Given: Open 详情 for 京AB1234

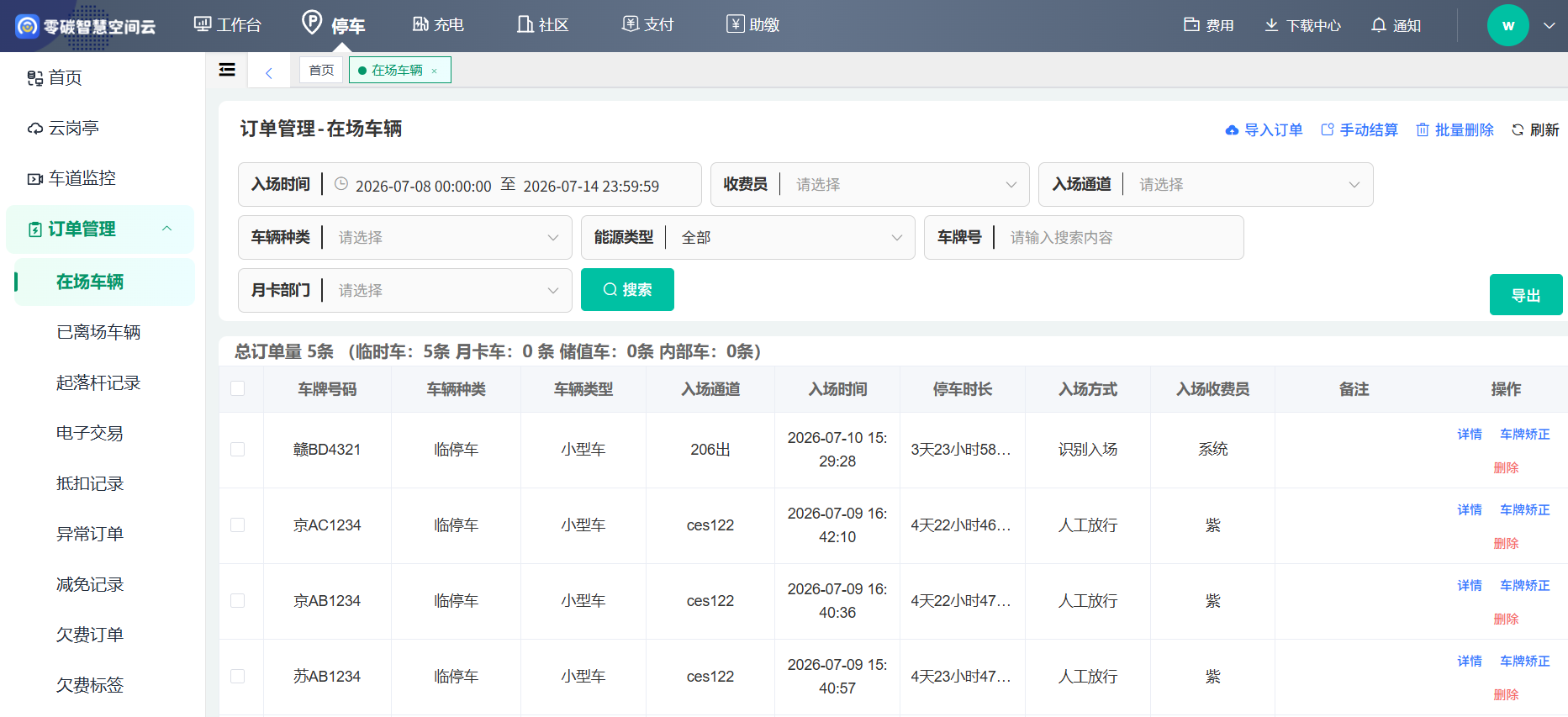Looking at the screenshot, I should coord(1470,585).
